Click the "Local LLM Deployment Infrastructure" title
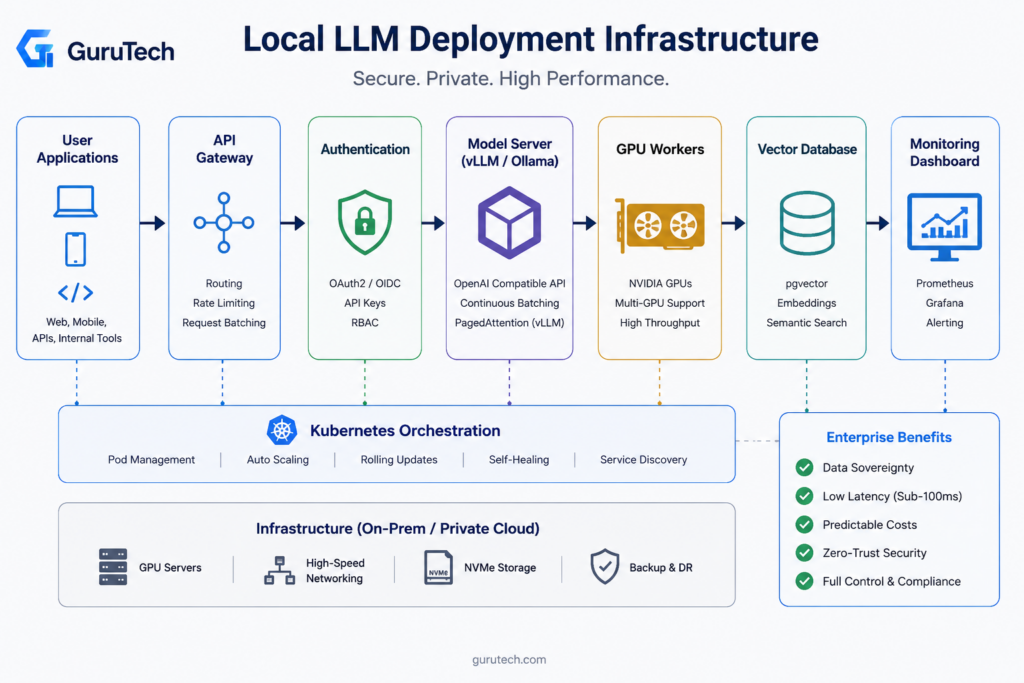 pos(530,39)
